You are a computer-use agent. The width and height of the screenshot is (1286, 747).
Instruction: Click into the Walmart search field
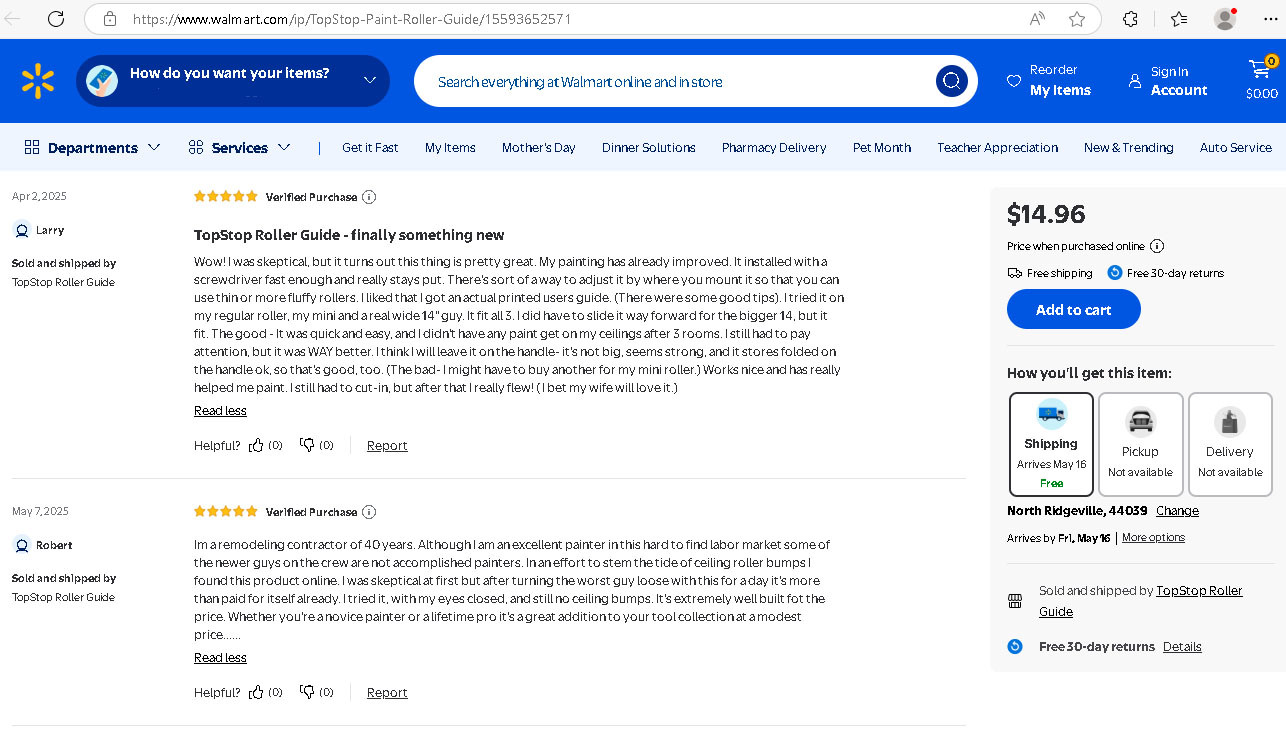(x=670, y=82)
